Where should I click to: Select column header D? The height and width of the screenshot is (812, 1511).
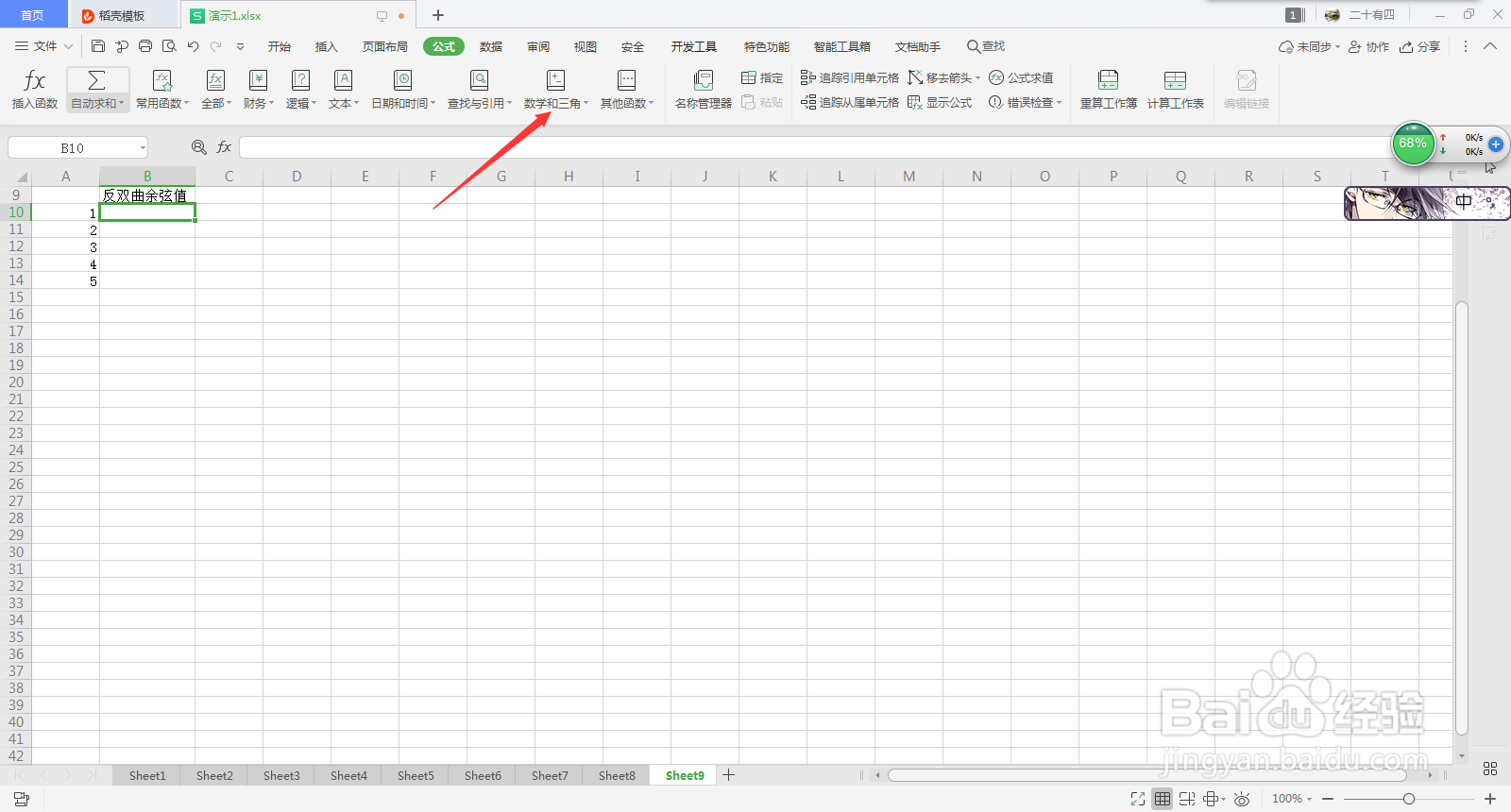point(297,177)
